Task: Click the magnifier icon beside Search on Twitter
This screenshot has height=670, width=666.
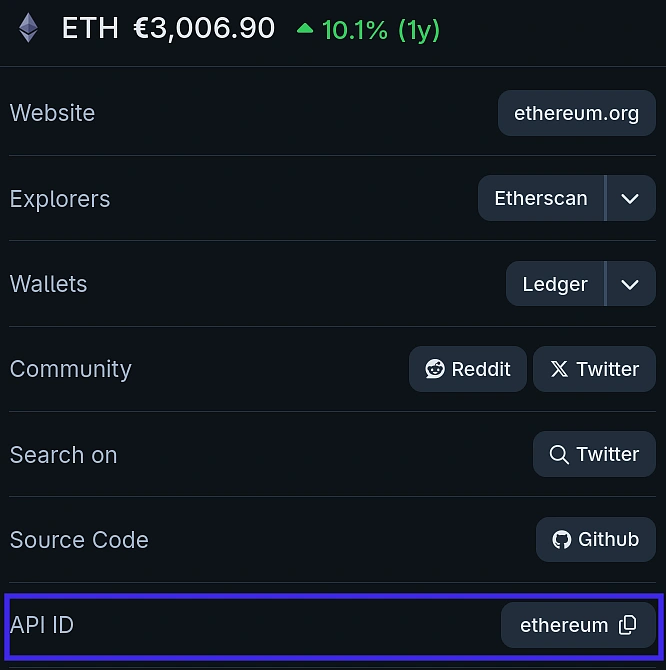Action: [x=559, y=455]
